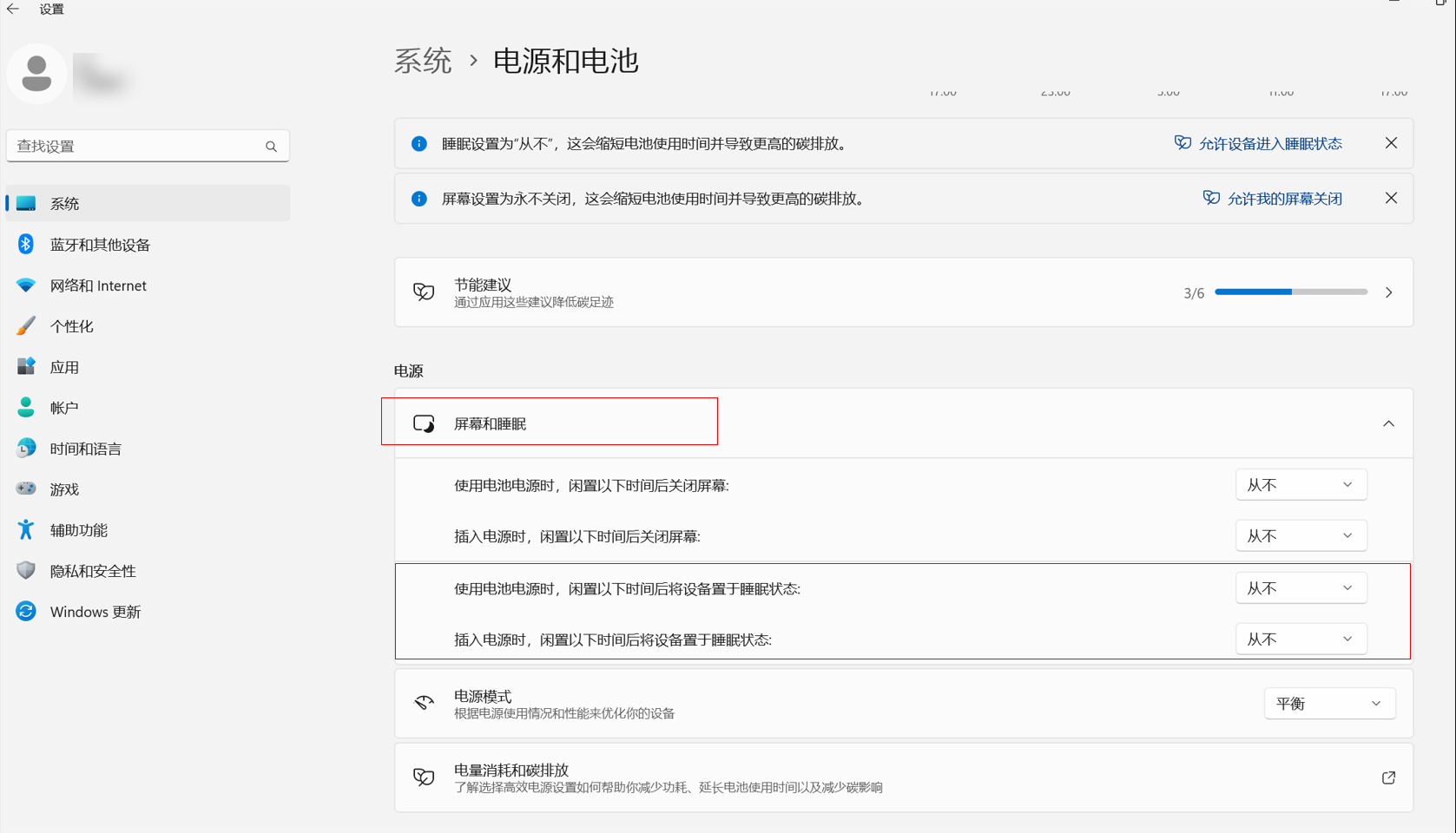1456x833 pixels.
Task: Click 允许设备进入睡眠状态 link
Action: (1269, 144)
